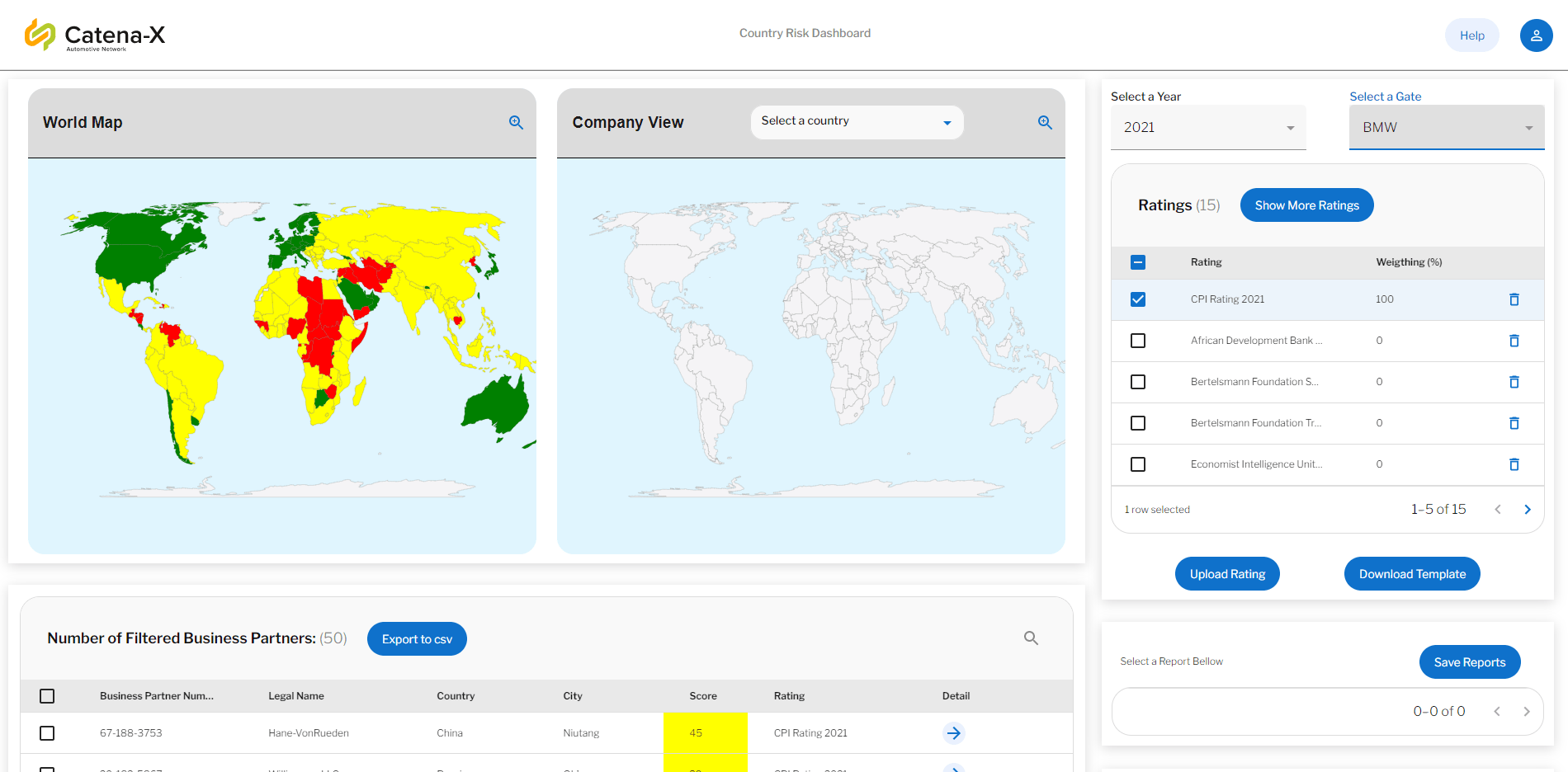This screenshot has height=772, width=1568.
Task: Toggle select-all checkbox in Business Partners header
Action: coord(47,696)
